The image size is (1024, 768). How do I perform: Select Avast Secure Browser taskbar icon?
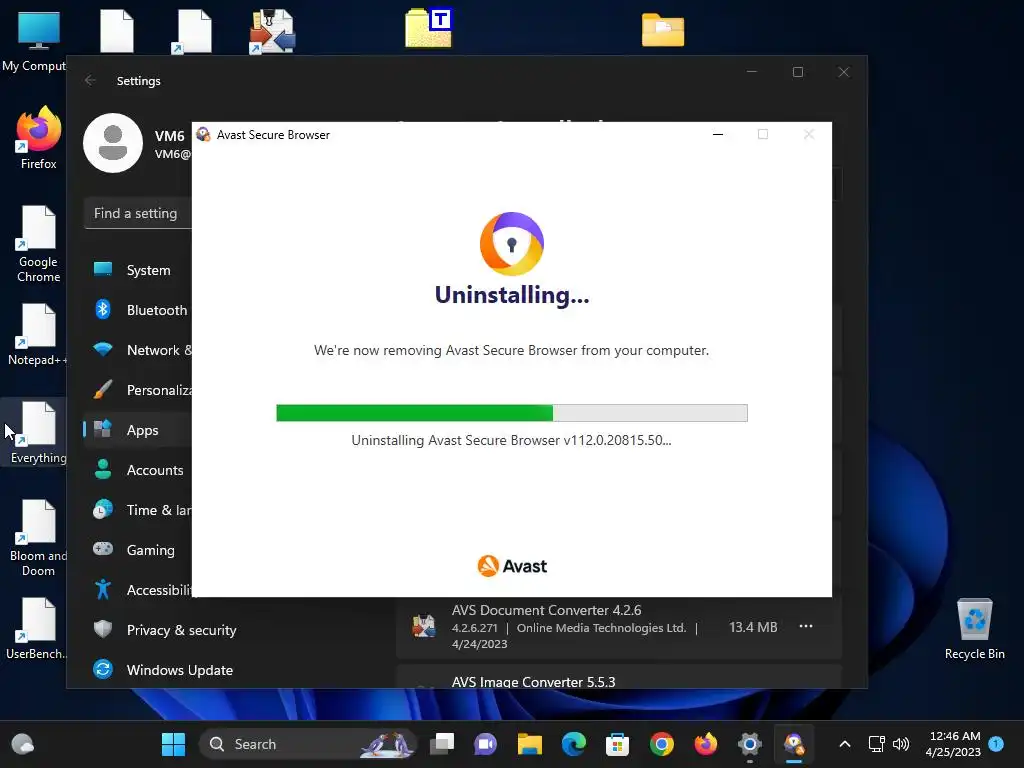tap(793, 744)
